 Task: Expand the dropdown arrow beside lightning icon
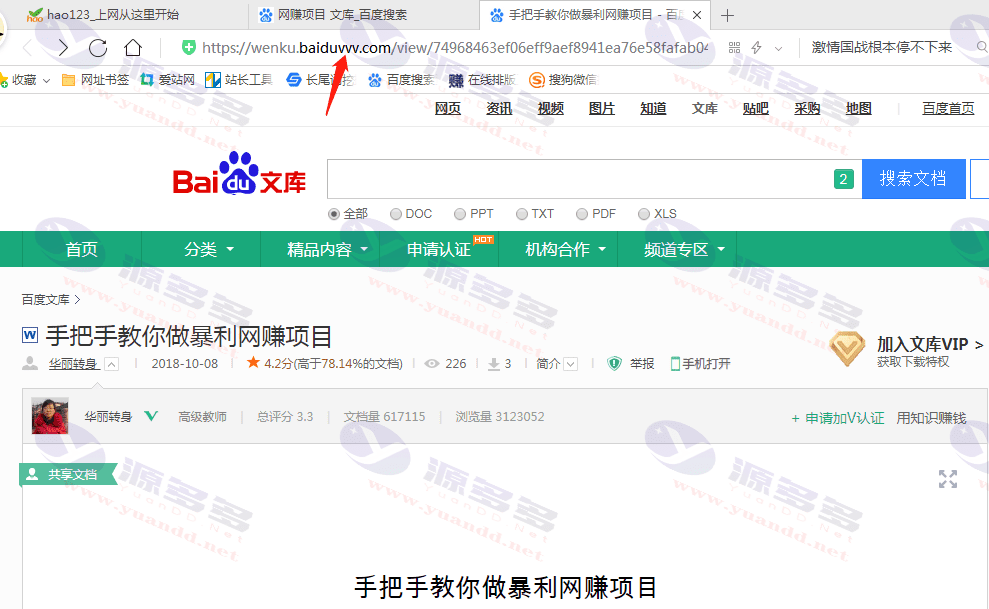(778, 49)
